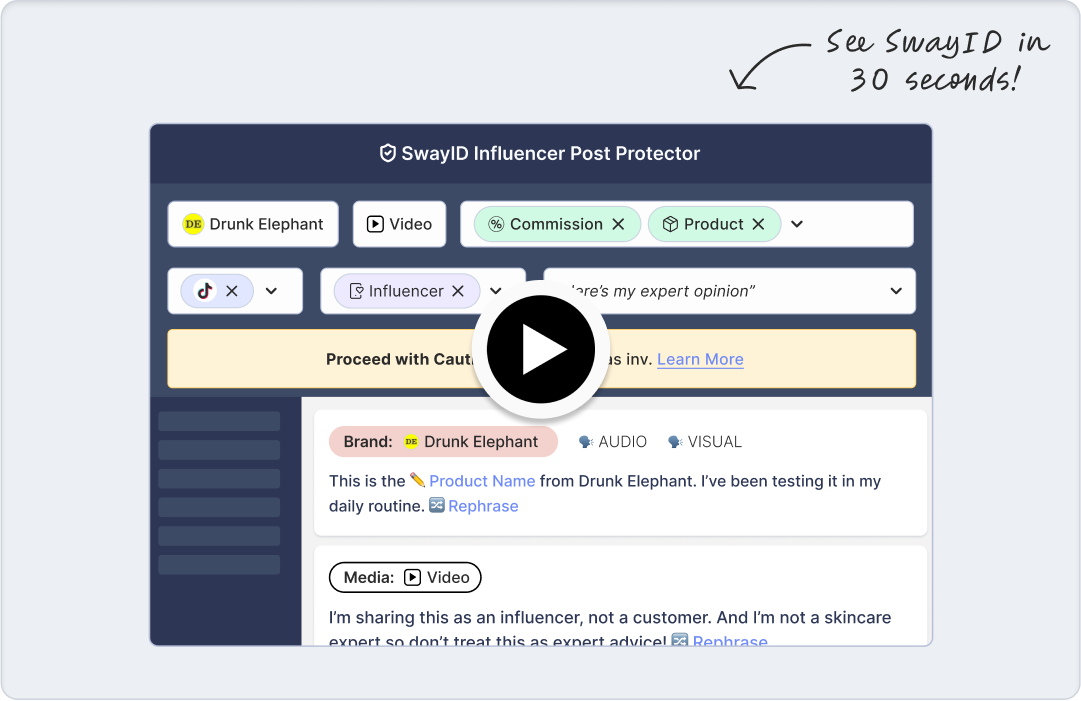Click the shuffle icon beside daily routine Rephrase
1081x701 pixels.
[437, 505]
